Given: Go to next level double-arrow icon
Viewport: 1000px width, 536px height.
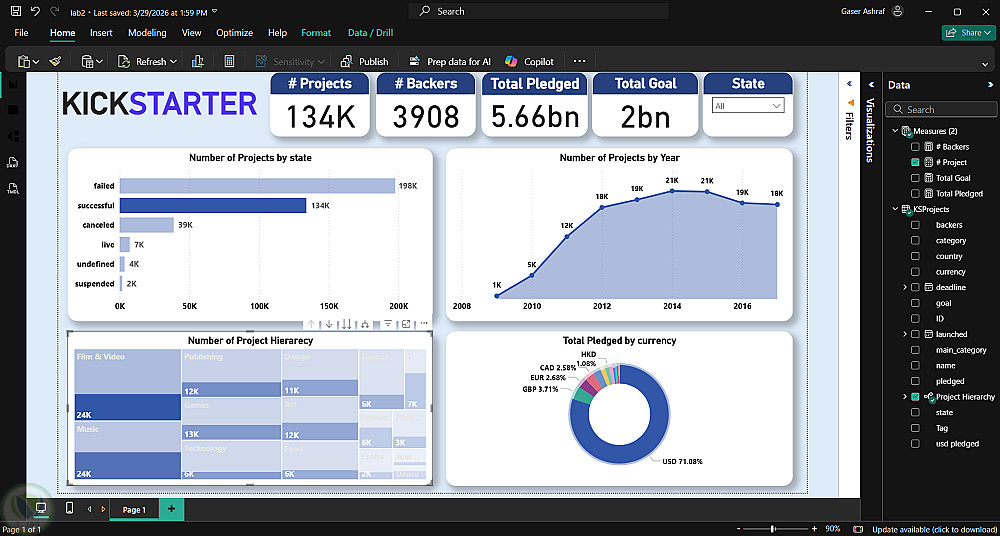Looking at the screenshot, I should (346, 324).
